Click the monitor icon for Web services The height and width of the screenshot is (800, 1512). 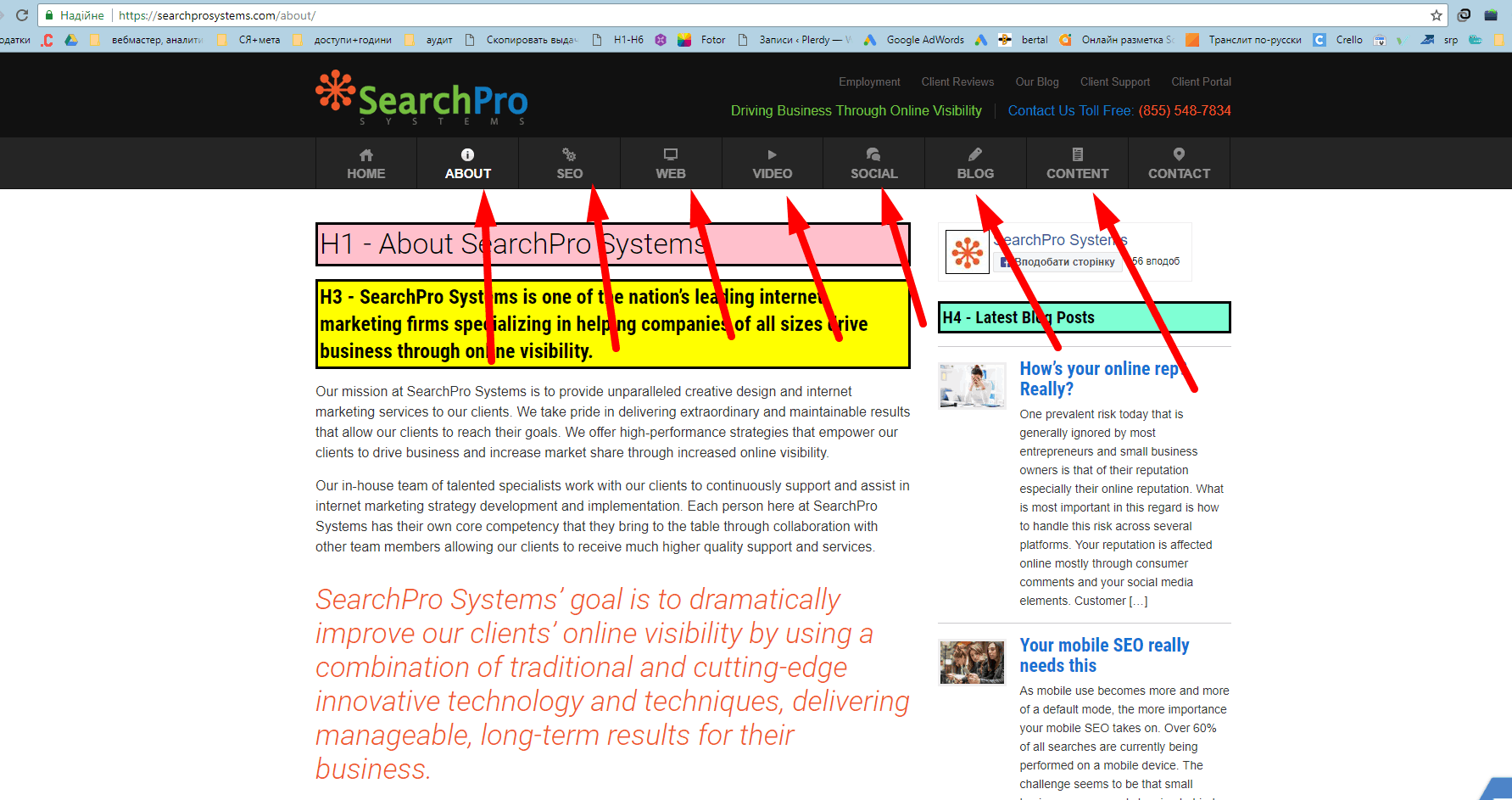[671, 153]
